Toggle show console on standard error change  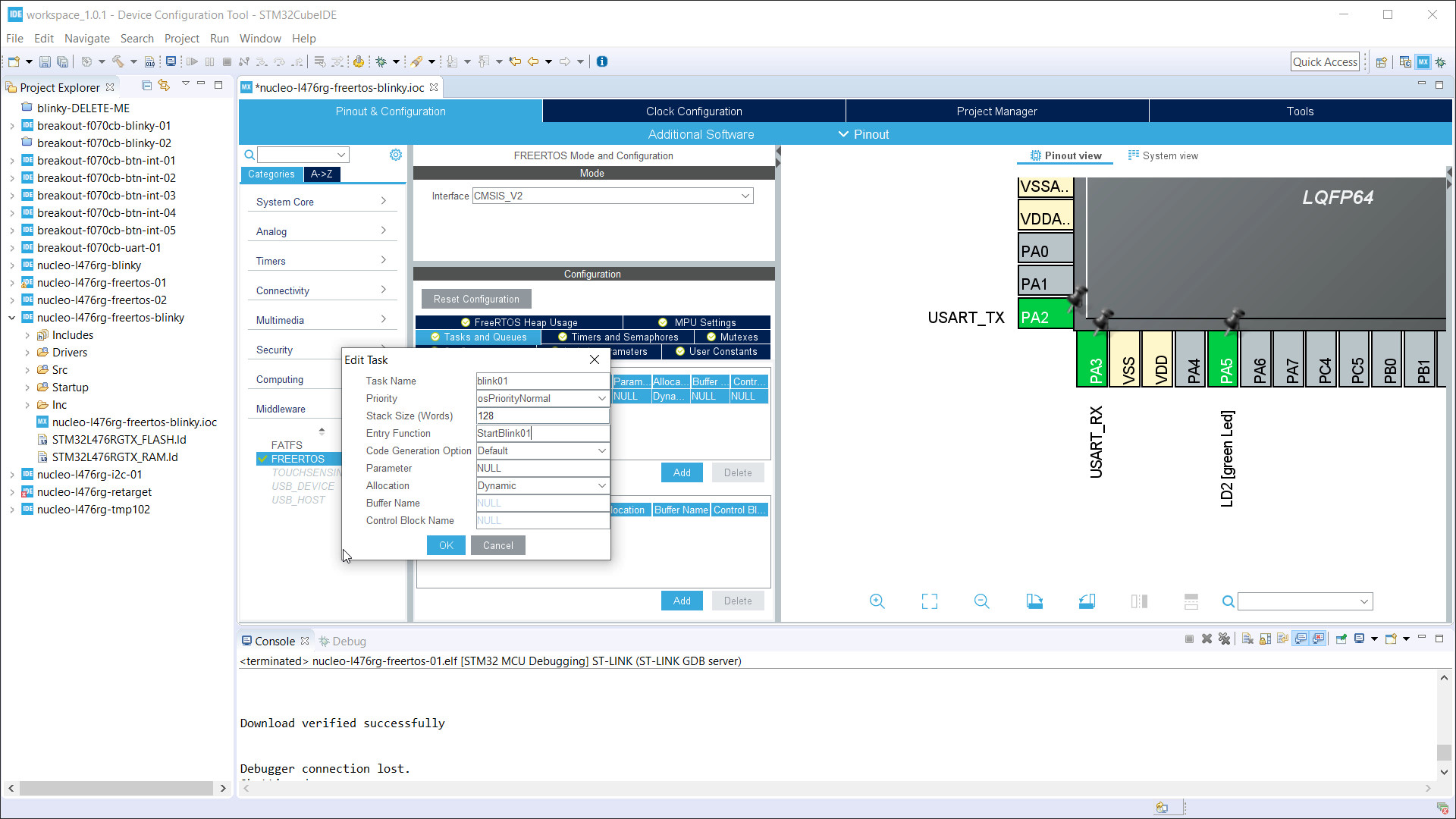click(x=1318, y=639)
